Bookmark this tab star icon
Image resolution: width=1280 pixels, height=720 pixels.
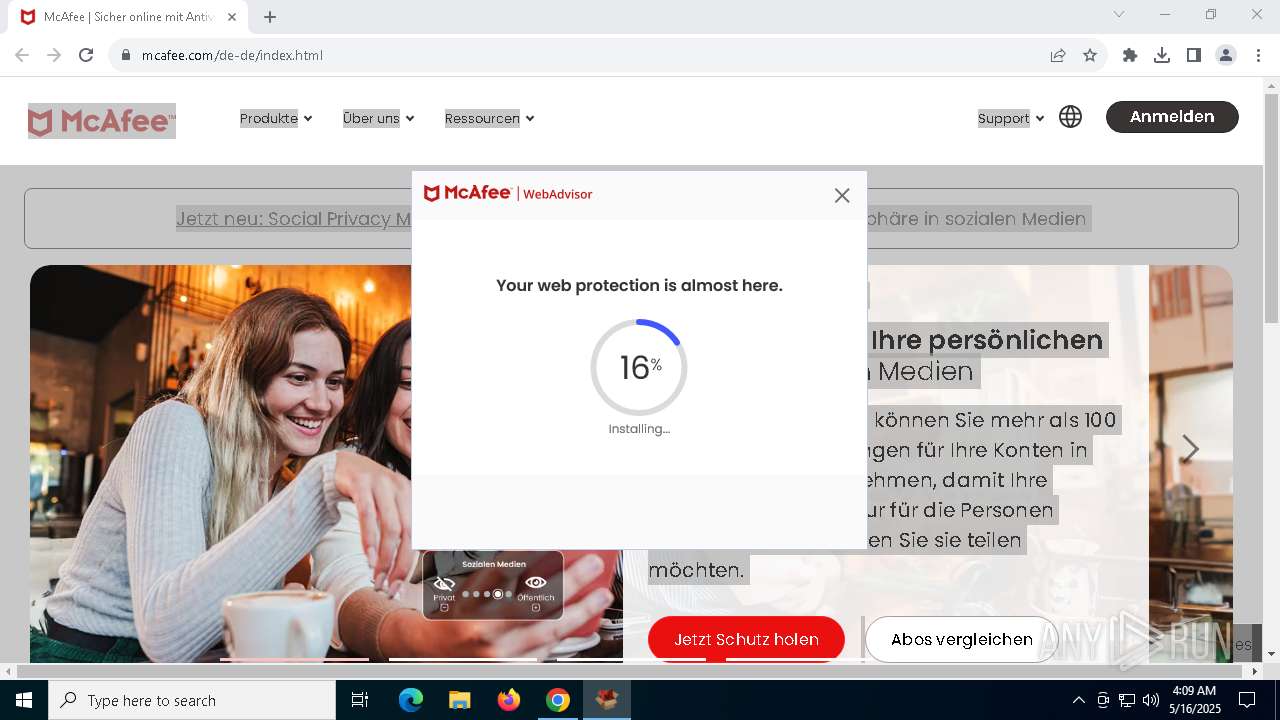(x=1090, y=55)
